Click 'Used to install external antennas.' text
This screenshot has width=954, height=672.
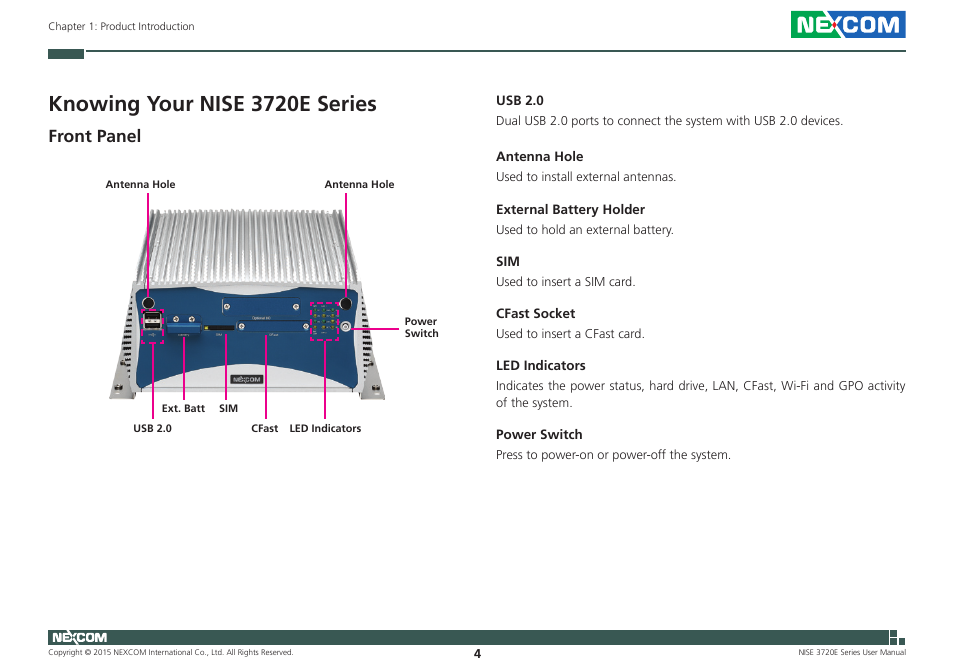(586, 176)
